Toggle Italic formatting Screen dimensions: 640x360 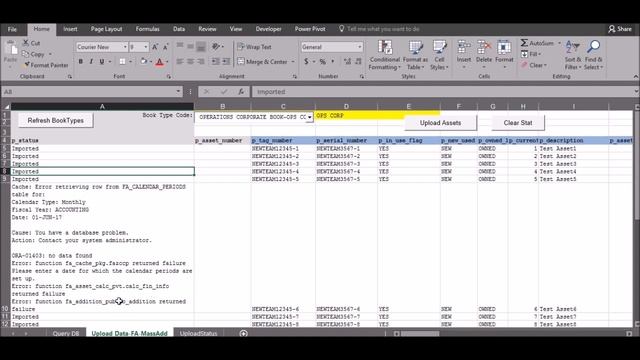click(x=91, y=62)
